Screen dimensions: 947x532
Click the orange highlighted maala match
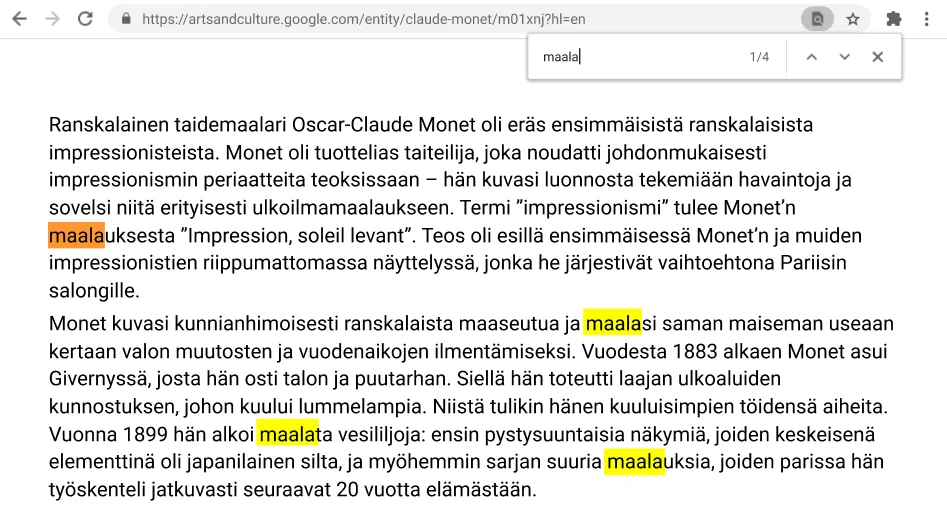[x=77, y=236]
